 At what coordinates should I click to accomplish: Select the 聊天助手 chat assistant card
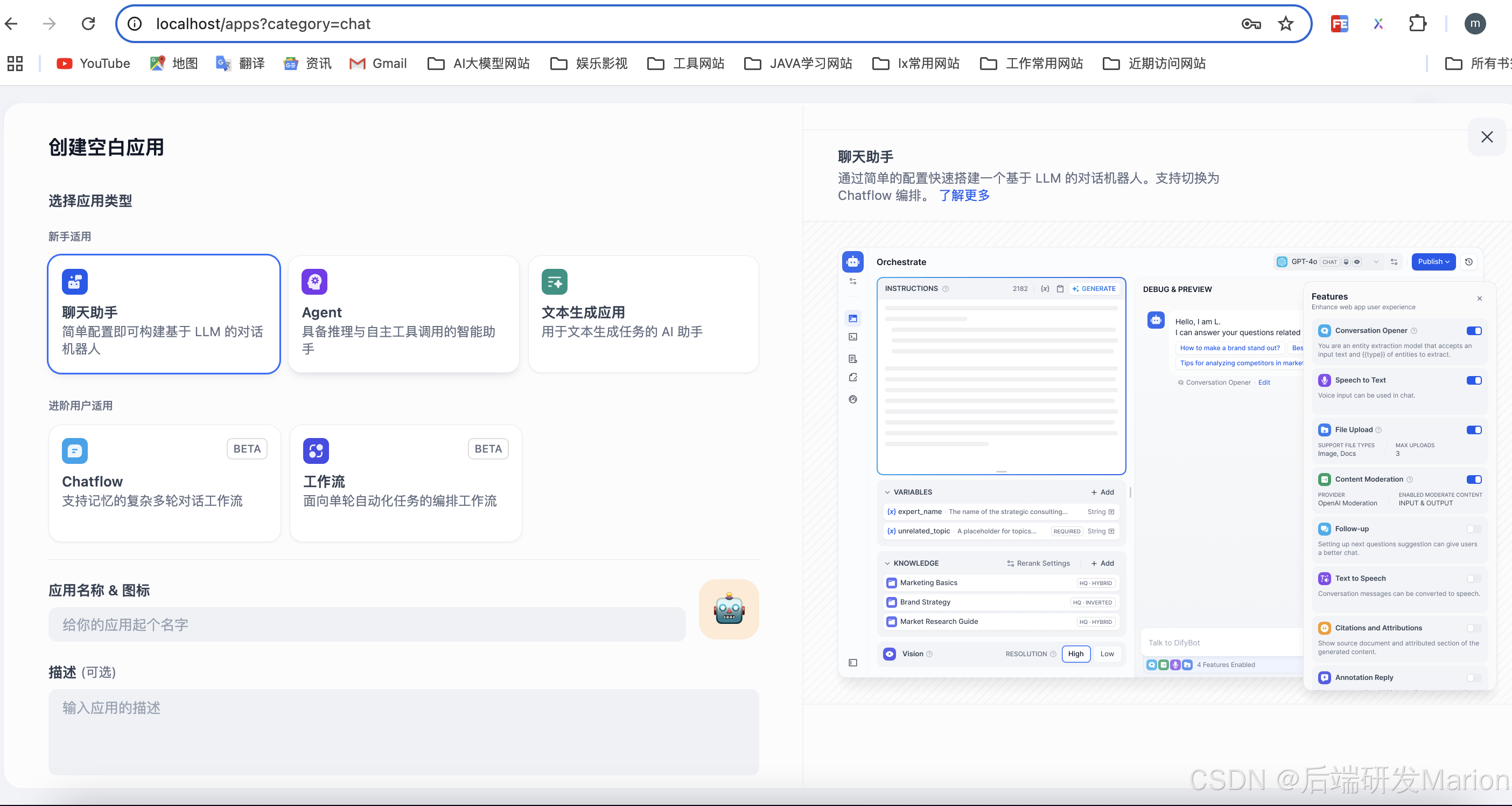tap(164, 314)
